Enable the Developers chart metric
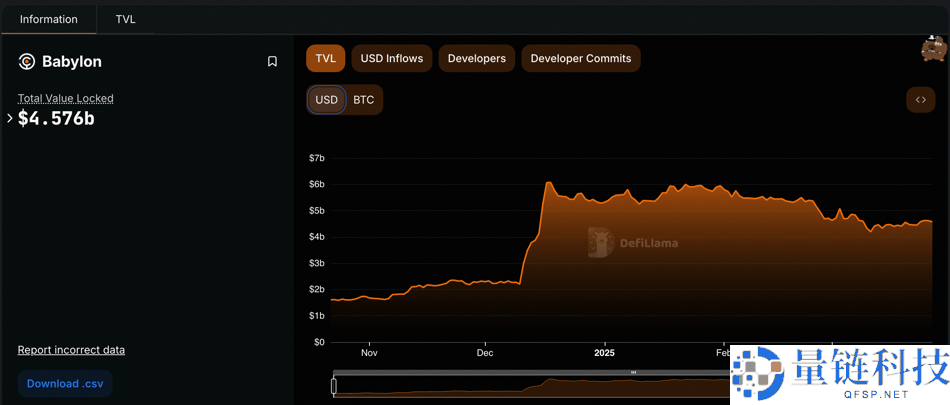 coord(476,59)
